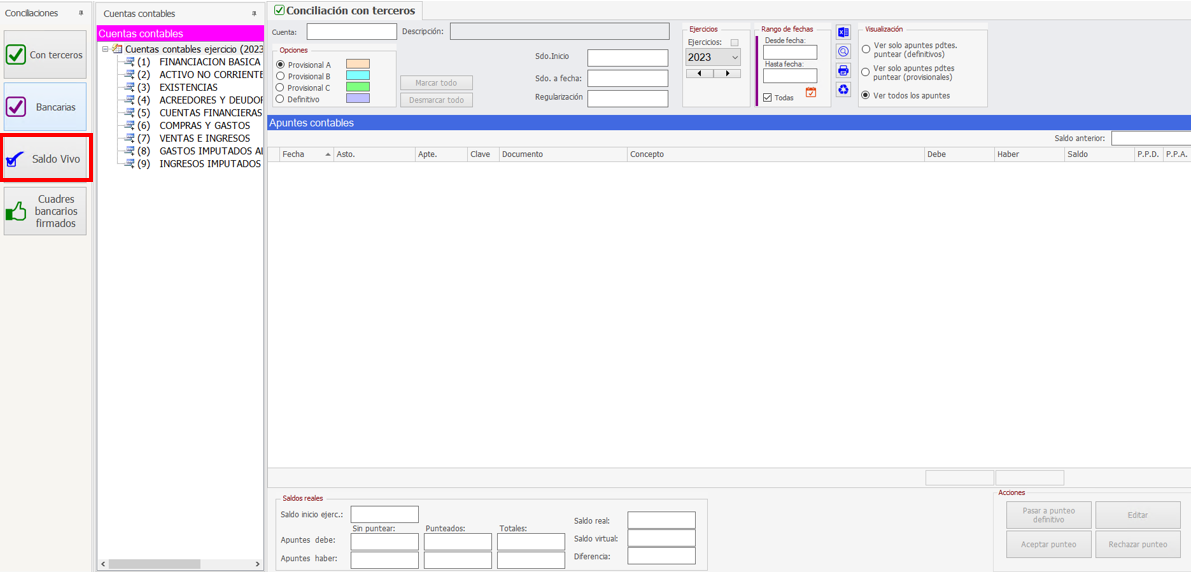1192x572 pixels.
Task: Open the Saldo Vivo section
Action: click(x=46, y=159)
